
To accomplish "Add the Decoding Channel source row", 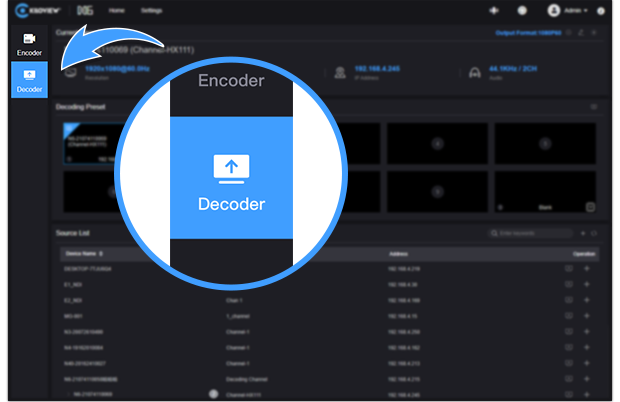I will click(x=587, y=379).
